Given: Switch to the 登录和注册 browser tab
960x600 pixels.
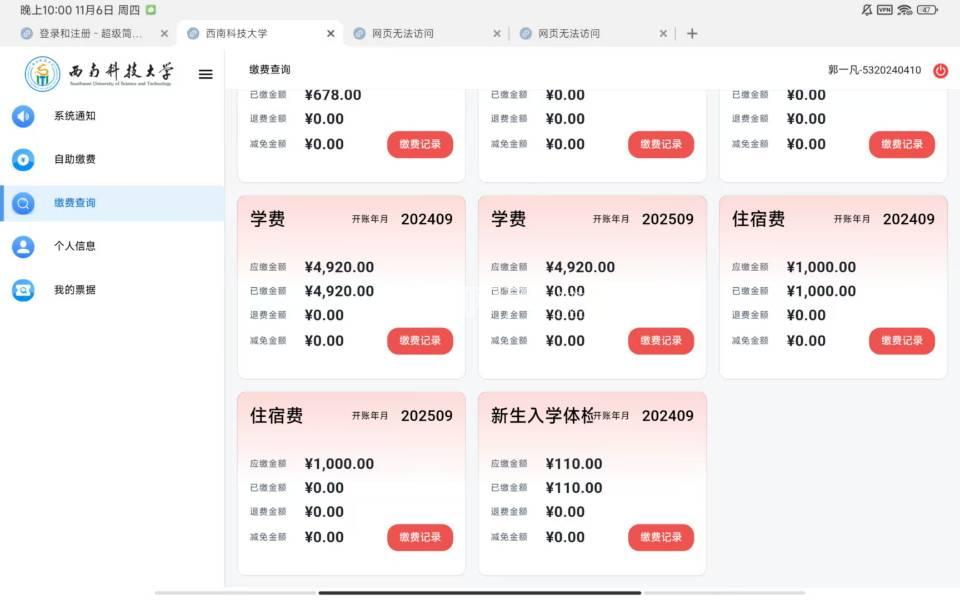Looking at the screenshot, I should click(90, 33).
